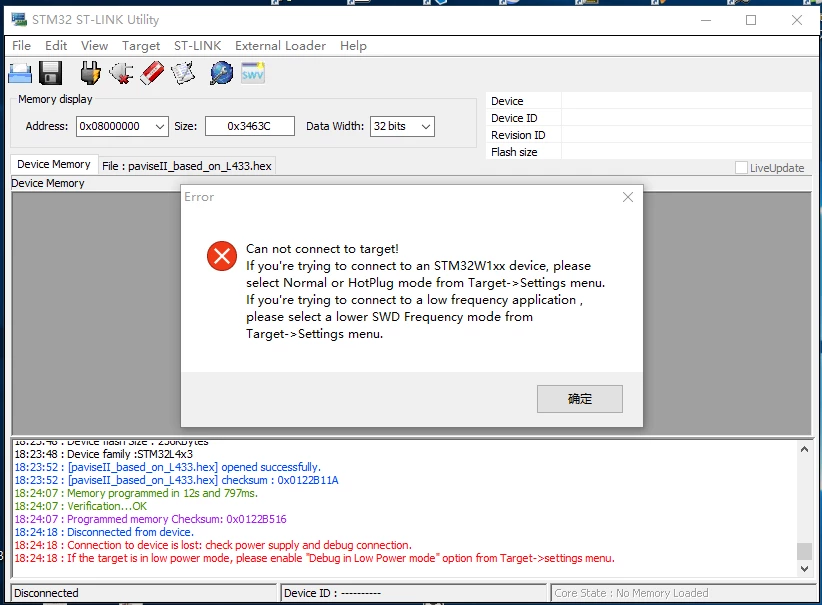
Task: Switch to the Device Memory tab
Action: point(54,164)
